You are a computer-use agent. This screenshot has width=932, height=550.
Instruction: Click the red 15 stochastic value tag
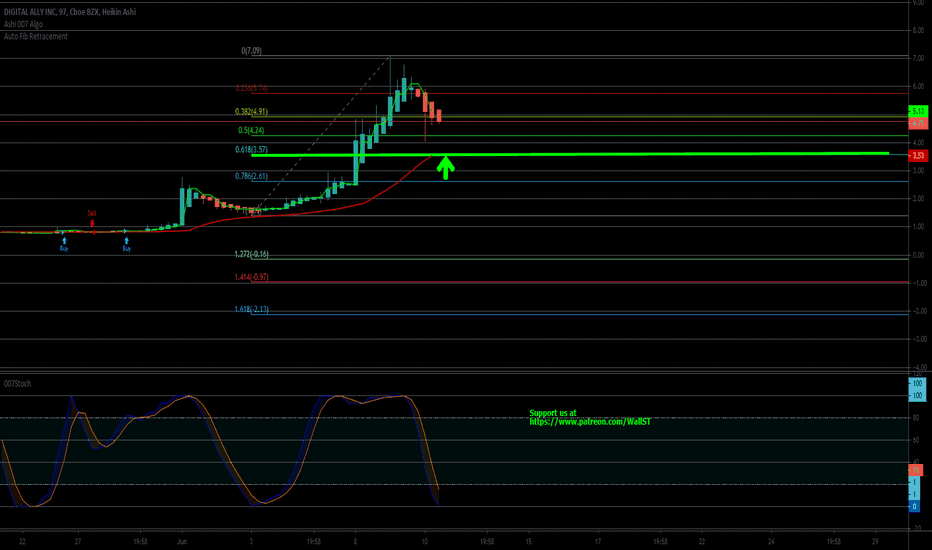(915, 470)
